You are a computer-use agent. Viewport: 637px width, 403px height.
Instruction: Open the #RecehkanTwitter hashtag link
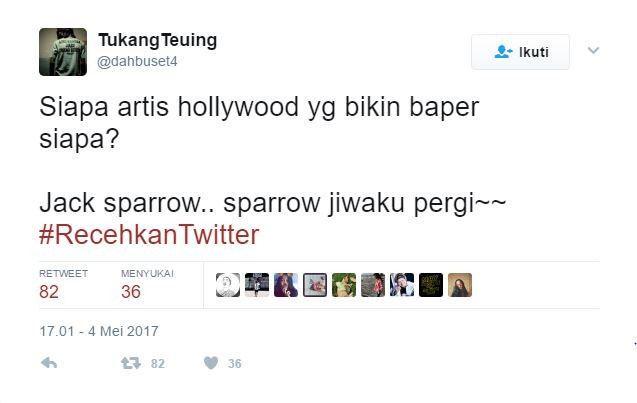click(149, 235)
